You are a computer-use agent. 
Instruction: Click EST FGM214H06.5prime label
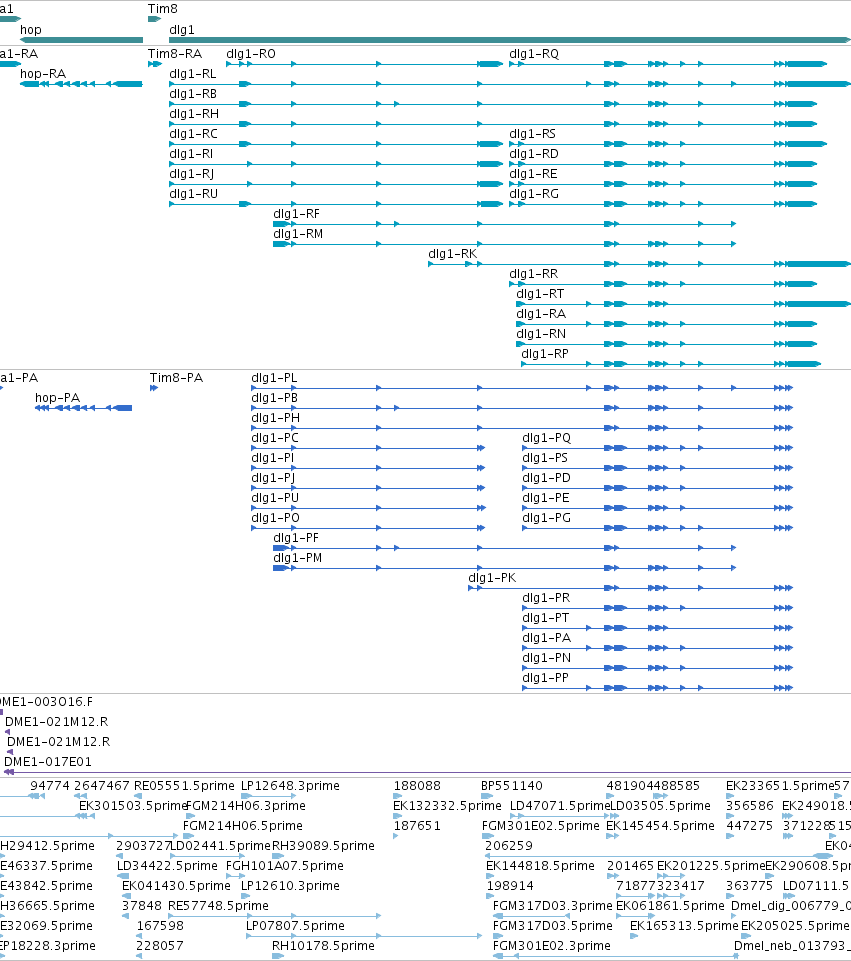(243, 826)
